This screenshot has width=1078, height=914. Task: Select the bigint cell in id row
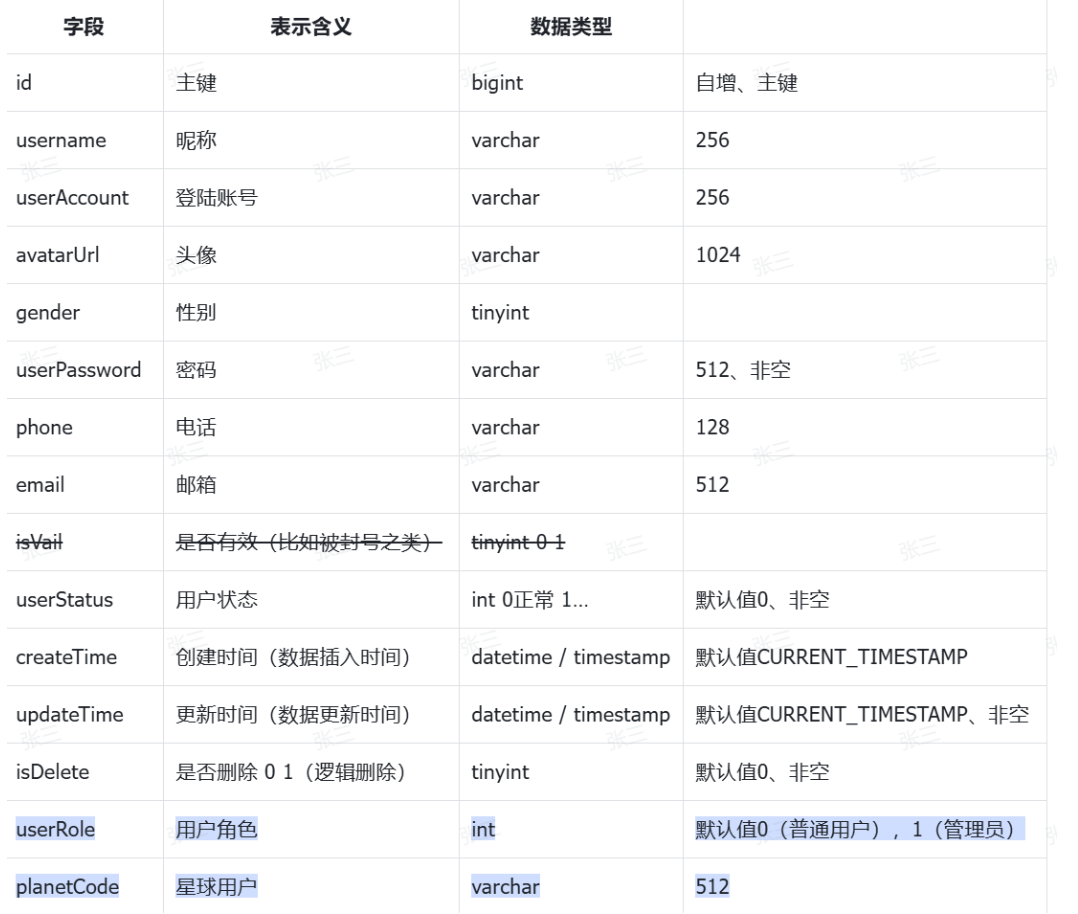497,84
